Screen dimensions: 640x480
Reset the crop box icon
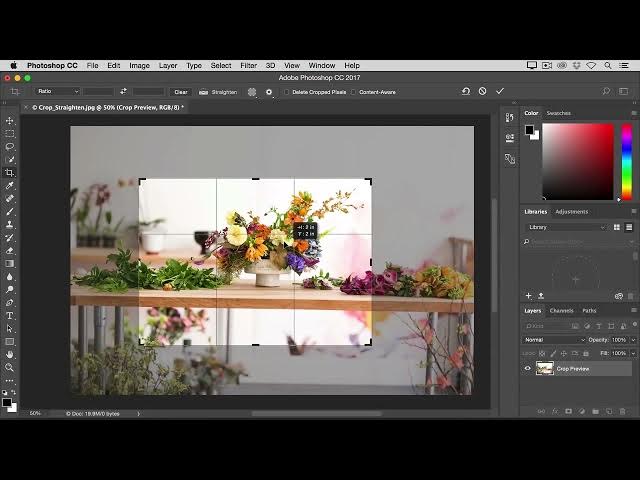point(466,91)
